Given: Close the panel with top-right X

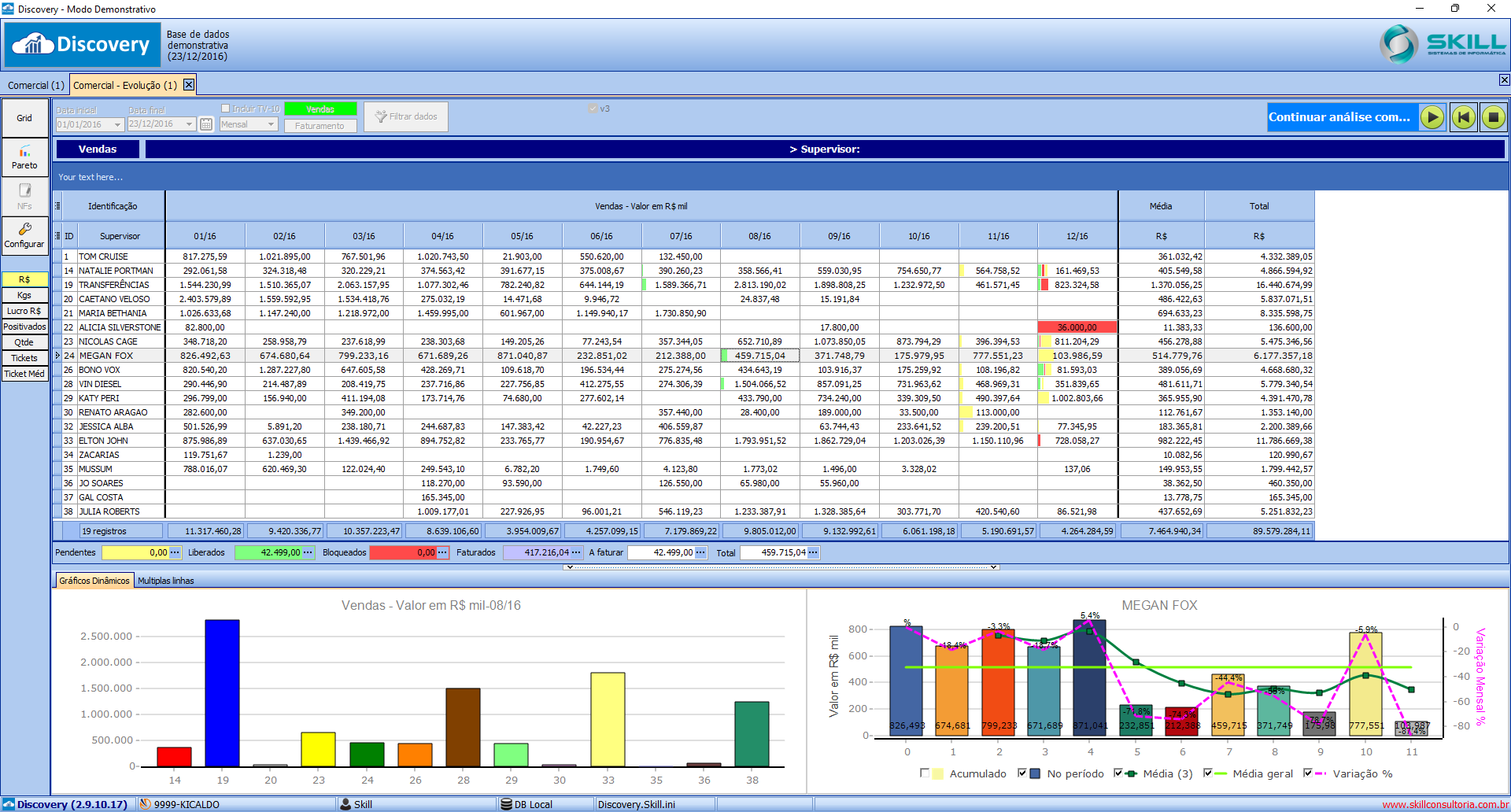Looking at the screenshot, I should coord(1504,80).
